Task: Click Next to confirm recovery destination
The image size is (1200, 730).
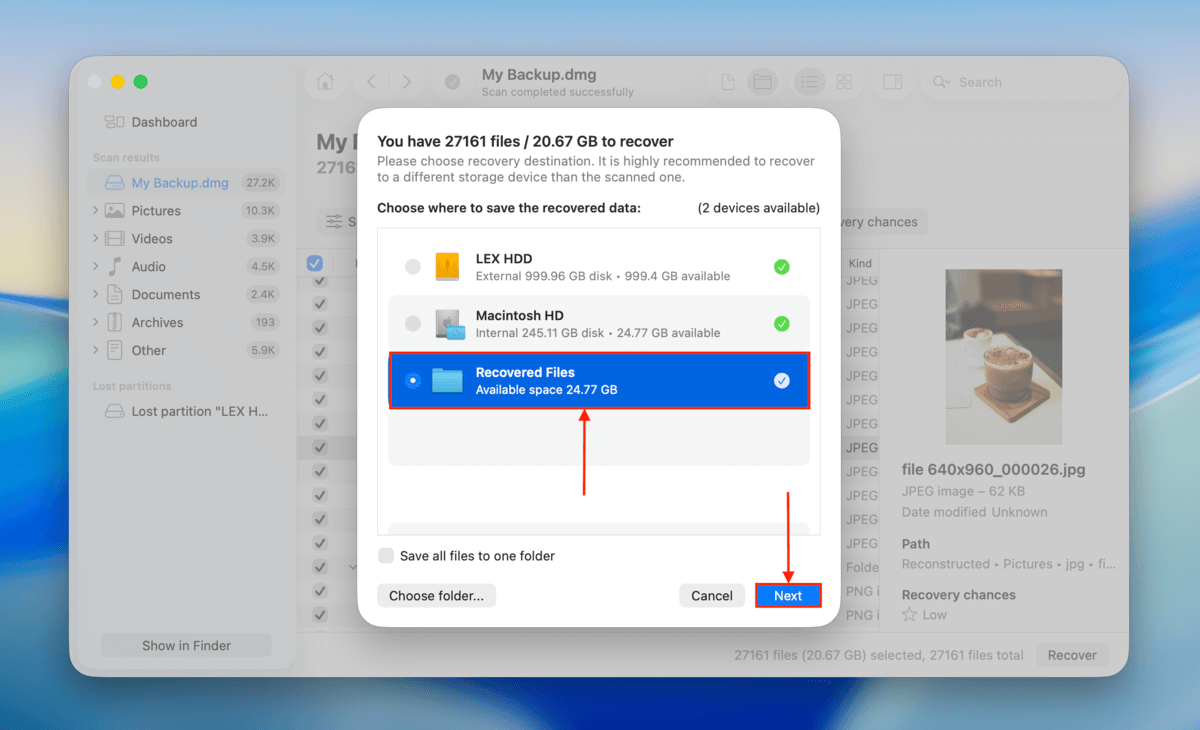Action: click(788, 596)
